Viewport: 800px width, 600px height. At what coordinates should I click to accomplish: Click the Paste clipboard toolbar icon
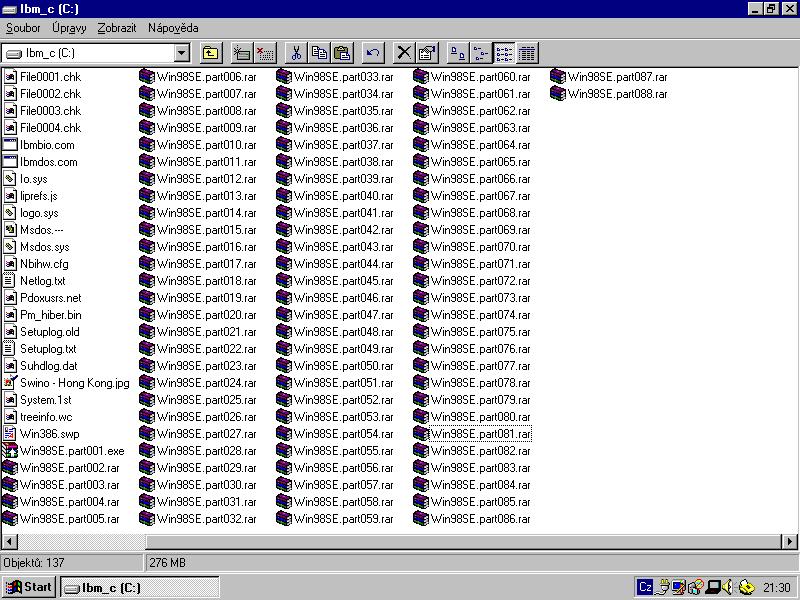tap(342, 53)
